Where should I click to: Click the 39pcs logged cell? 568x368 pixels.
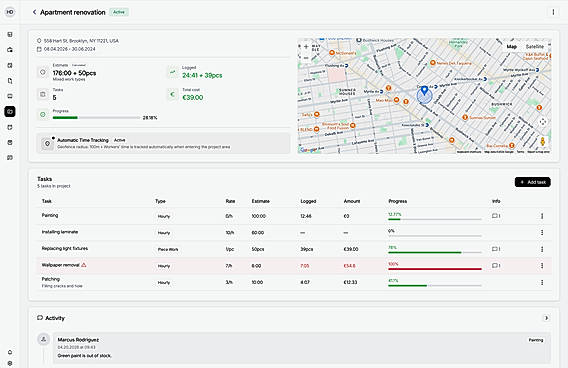click(x=306, y=249)
